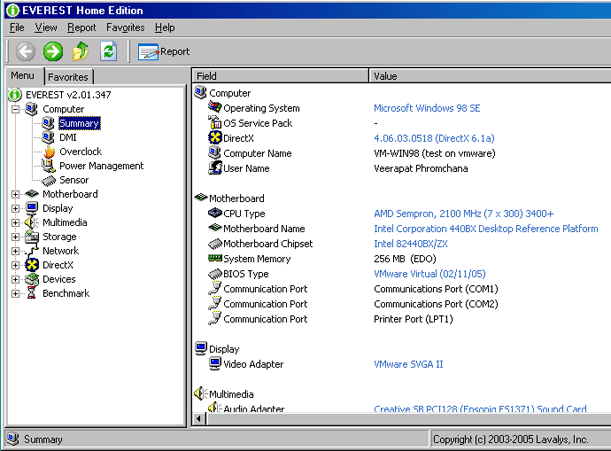Viewport: 611px width, 451px height.
Task: Click the User Name row icon
Action: tap(215, 168)
